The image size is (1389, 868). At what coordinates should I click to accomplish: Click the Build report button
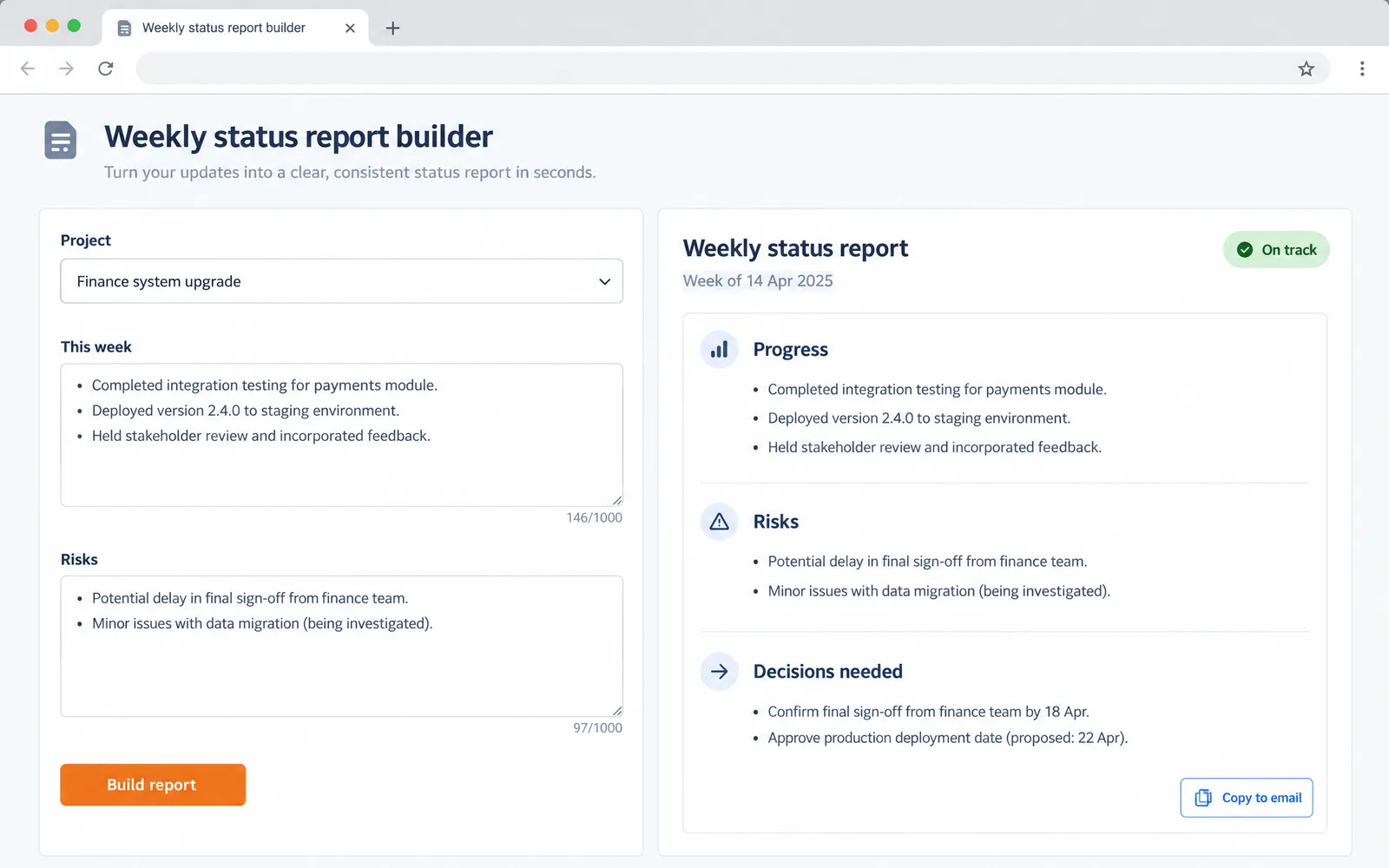153,785
